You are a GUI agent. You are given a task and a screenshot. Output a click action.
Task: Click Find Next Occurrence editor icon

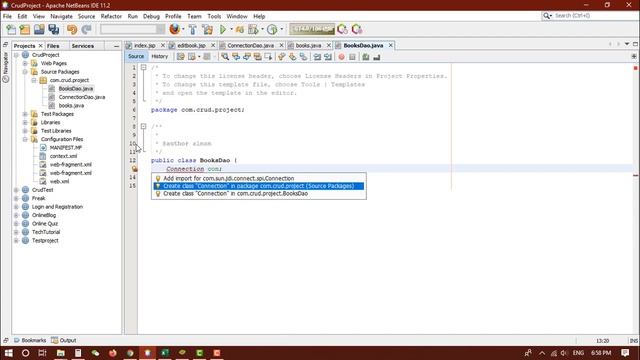[x=247, y=57]
